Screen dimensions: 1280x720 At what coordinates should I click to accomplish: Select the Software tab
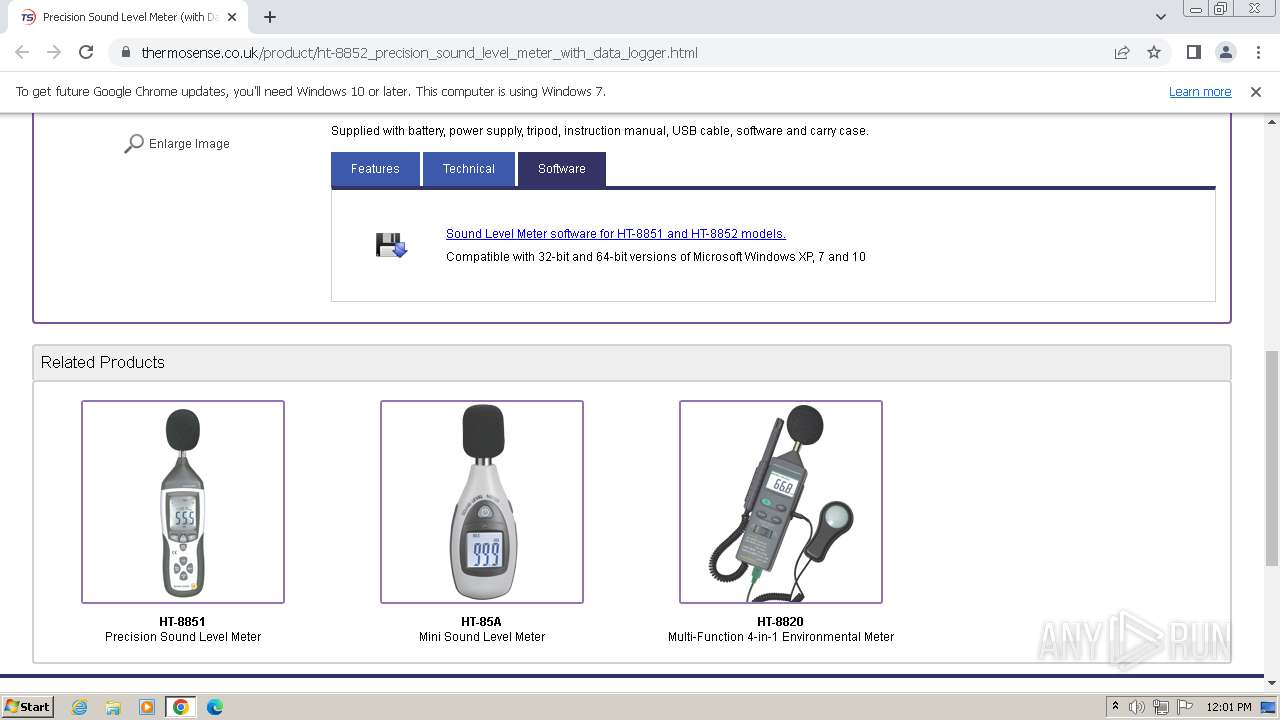pos(562,169)
